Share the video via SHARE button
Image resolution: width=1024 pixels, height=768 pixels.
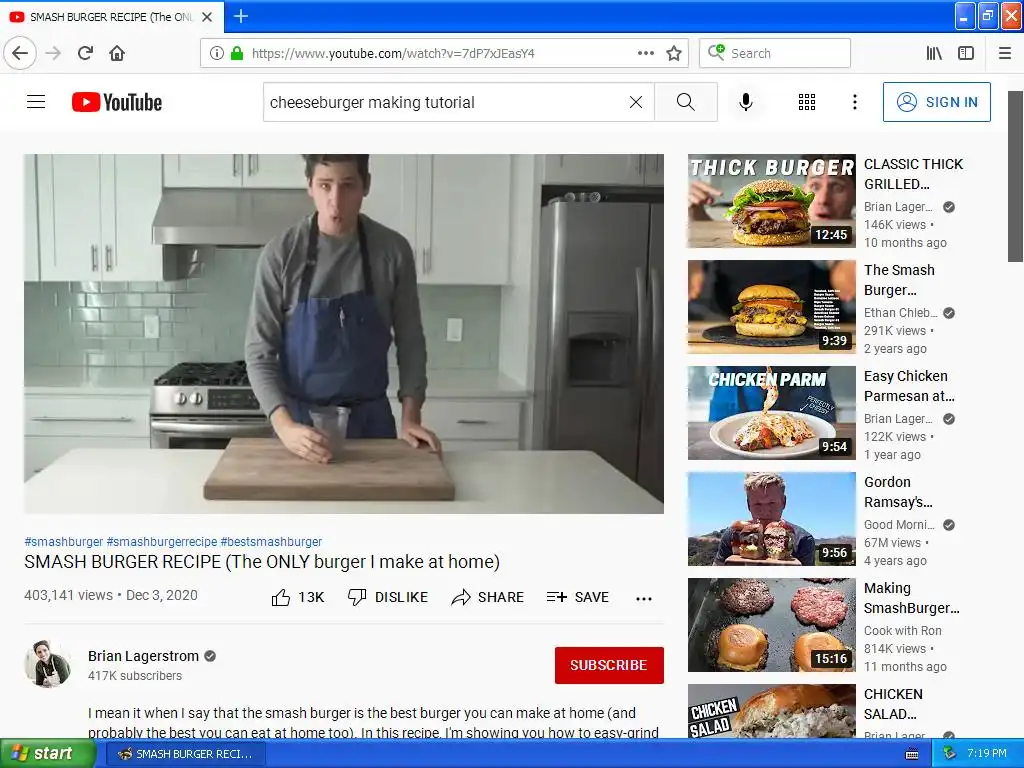tap(488, 597)
